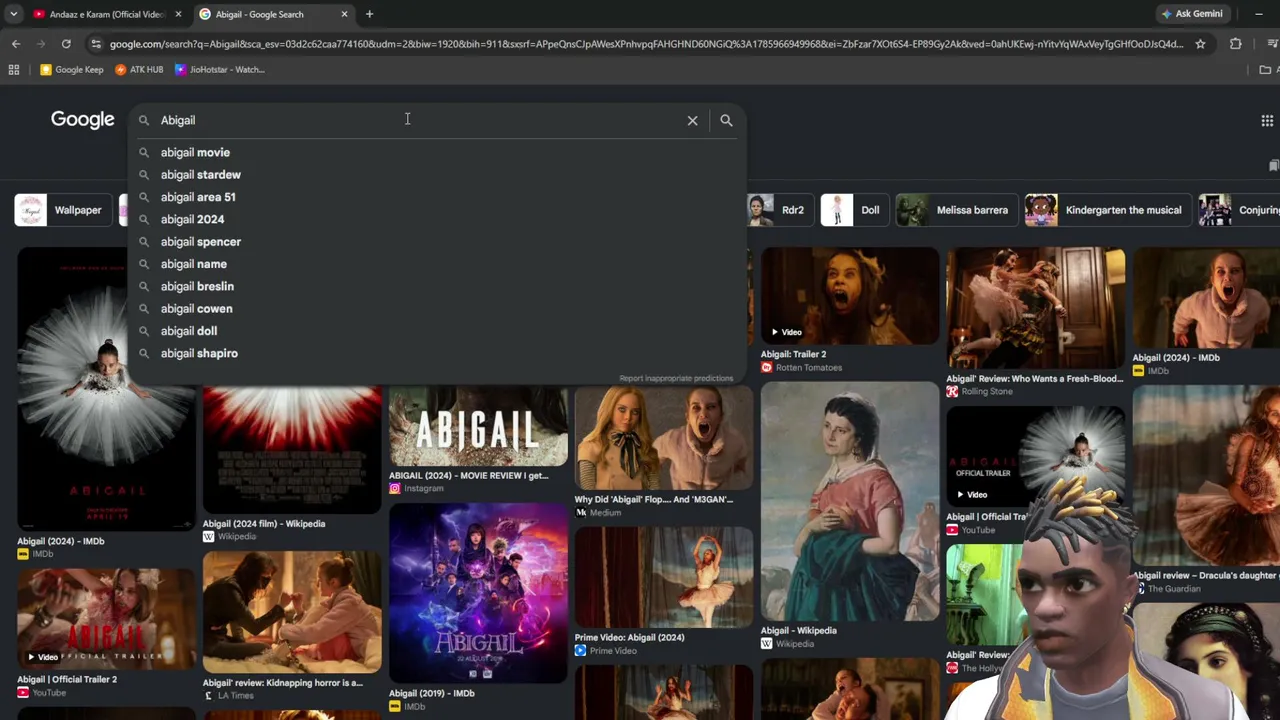Click the "Abigail: Trailer 2" caption

coord(794,354)
